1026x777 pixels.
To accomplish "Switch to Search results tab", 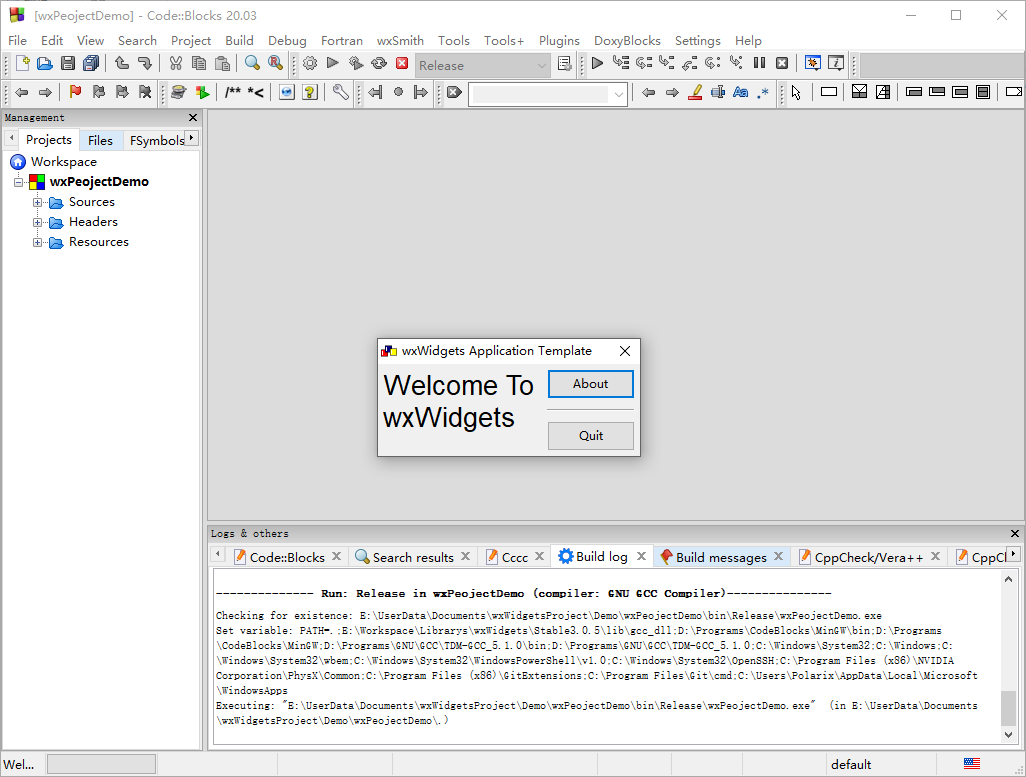I will (x=413, y=557).
